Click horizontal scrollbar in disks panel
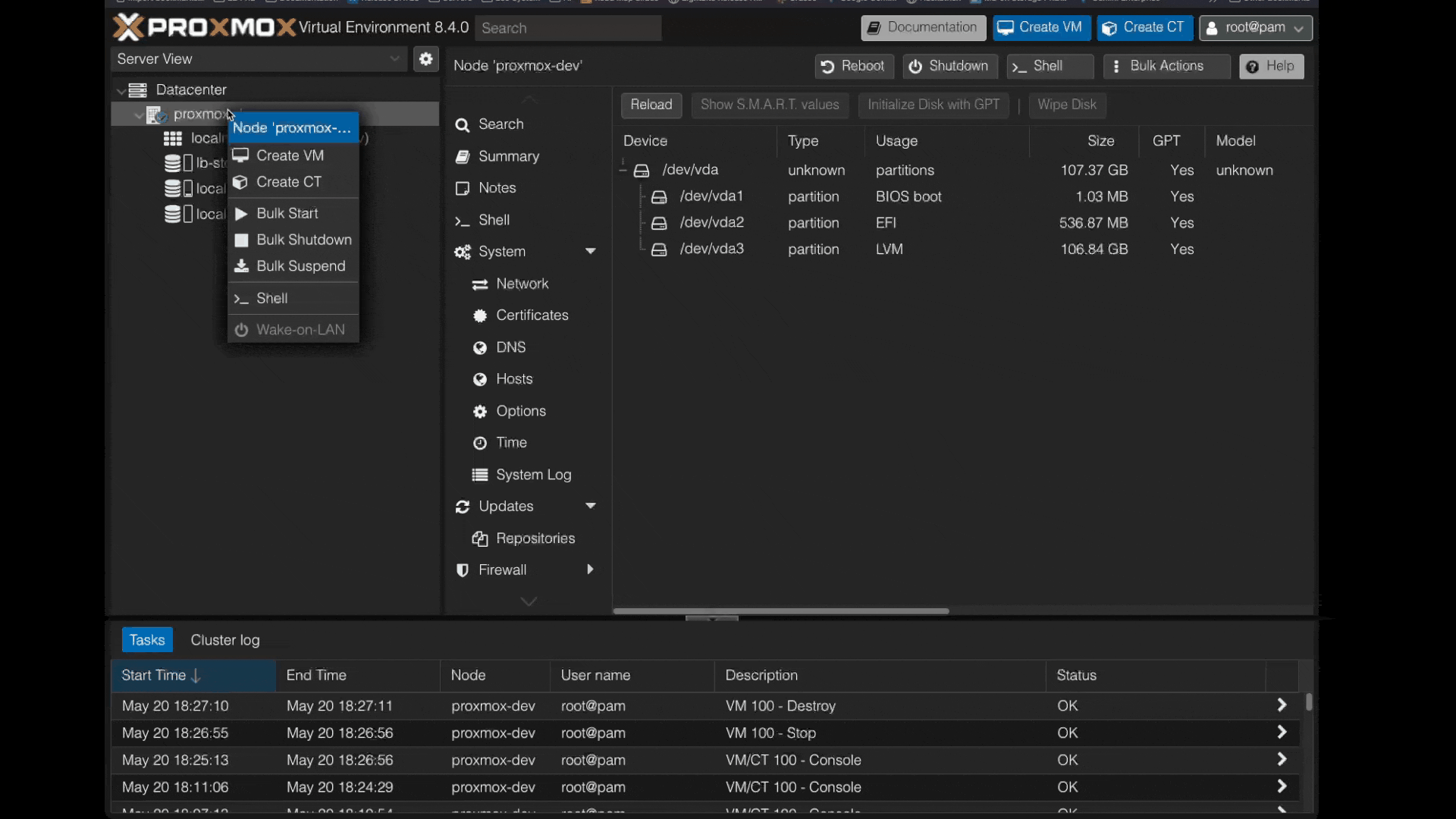 (x=781, y=611)
